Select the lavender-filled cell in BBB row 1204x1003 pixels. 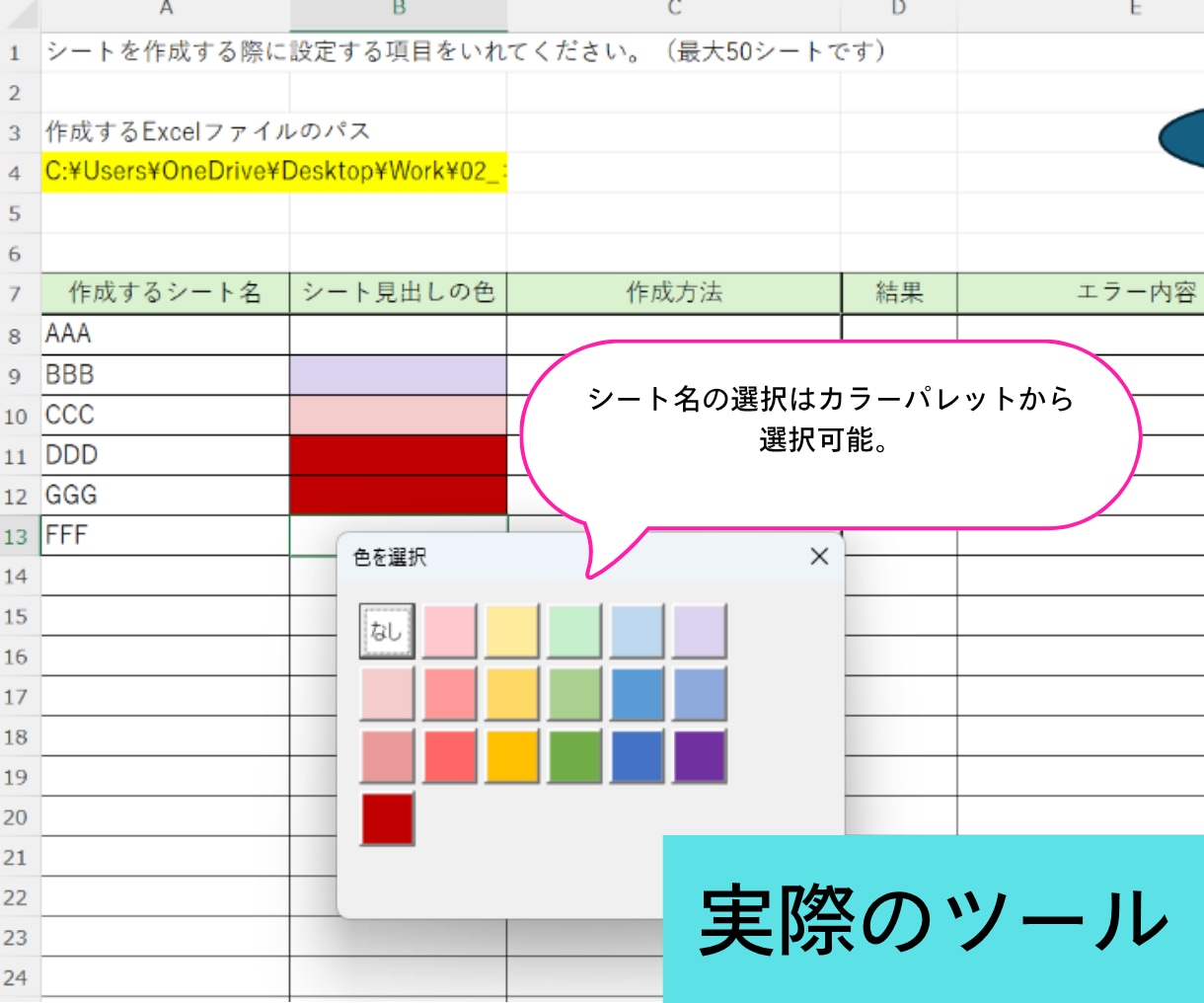(399, 375)
